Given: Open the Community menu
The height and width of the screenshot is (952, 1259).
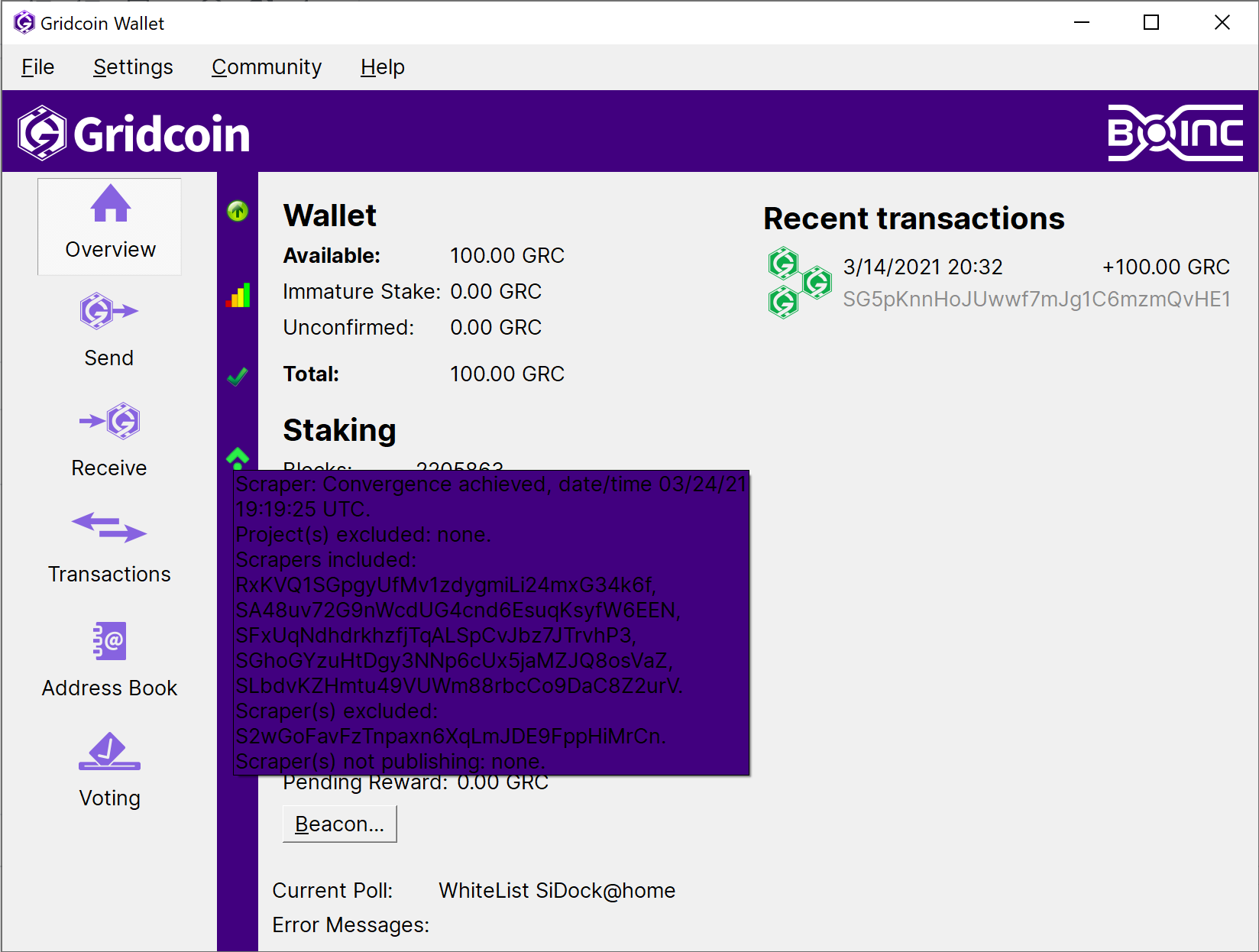Looking at the screenshot, I should click(267, 67).
